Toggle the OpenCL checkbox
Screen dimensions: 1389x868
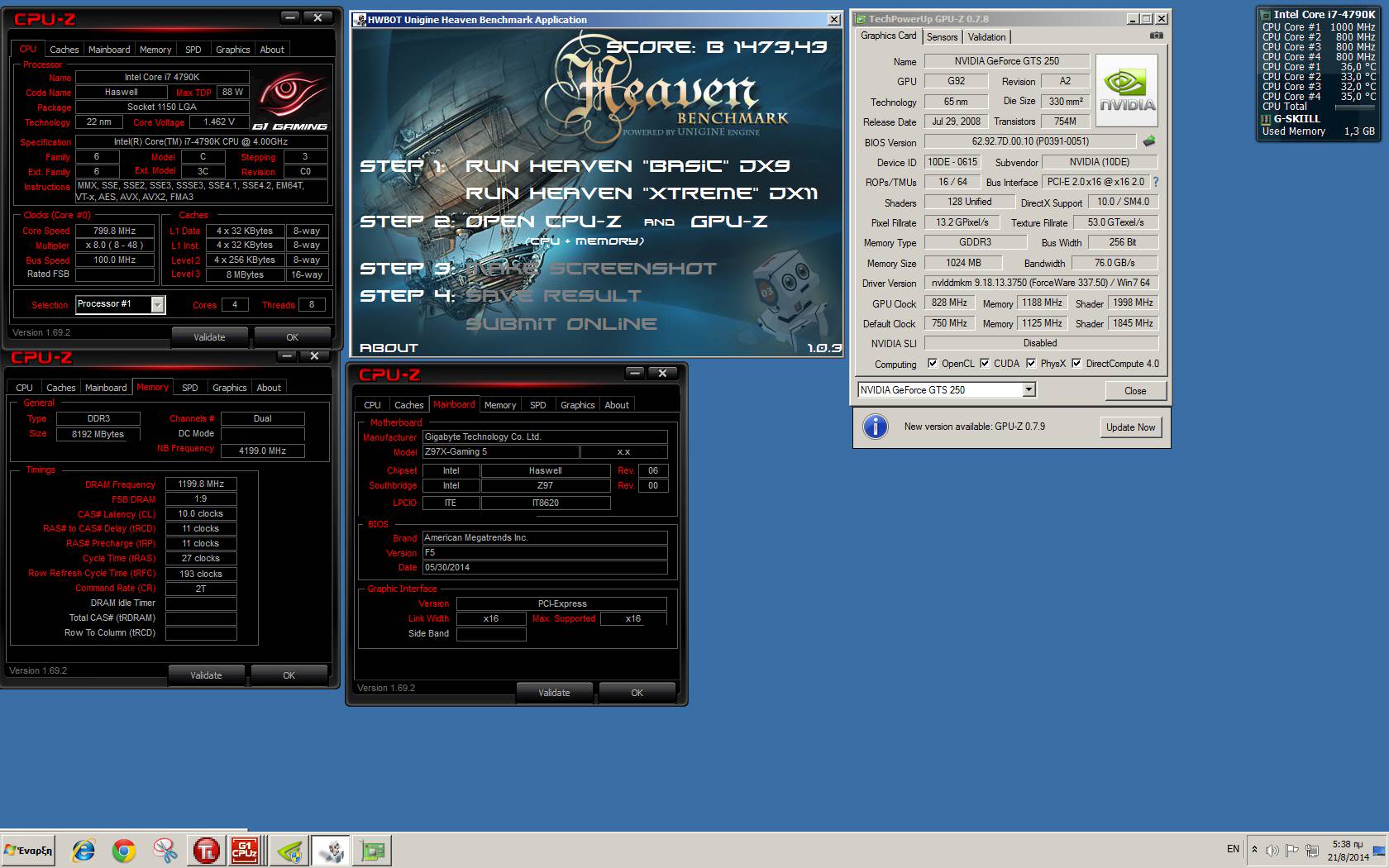click(933, 363)
